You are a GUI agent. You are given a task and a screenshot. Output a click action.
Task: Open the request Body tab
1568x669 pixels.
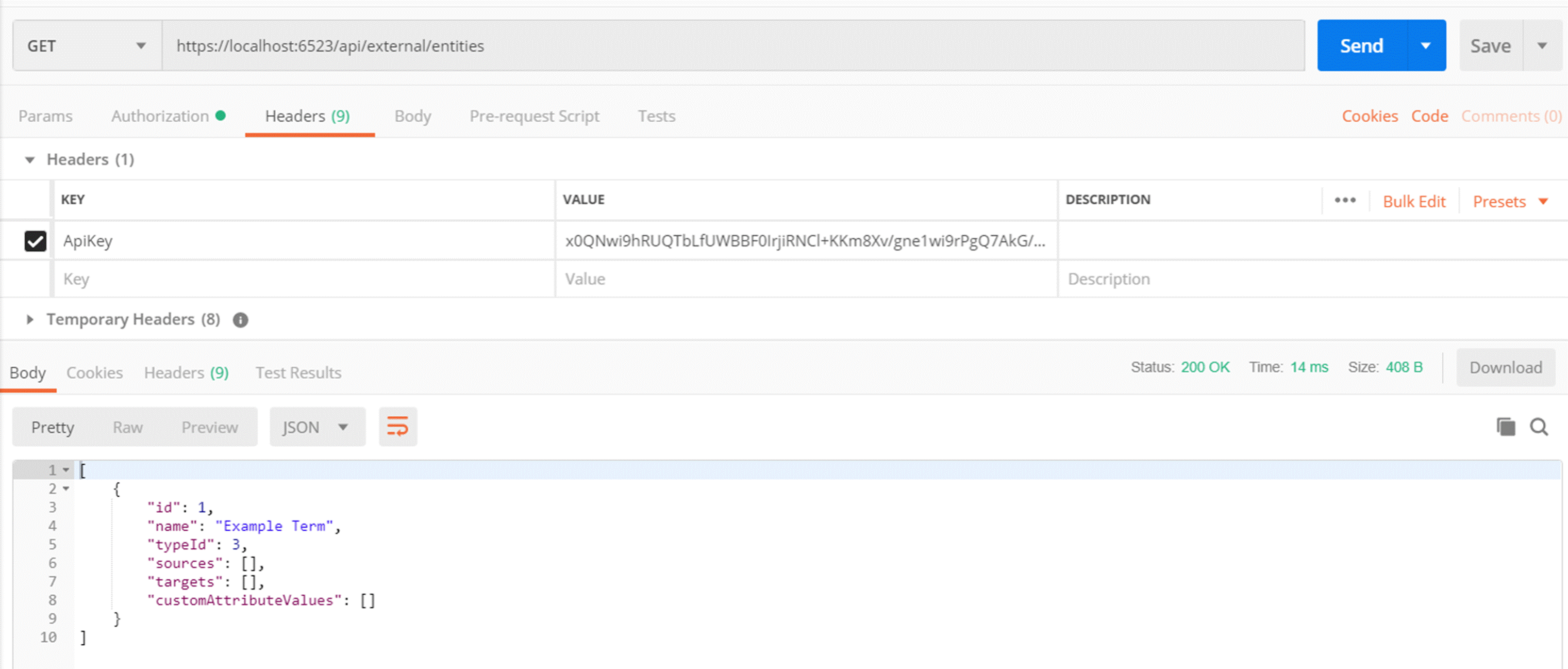[413, 116]
